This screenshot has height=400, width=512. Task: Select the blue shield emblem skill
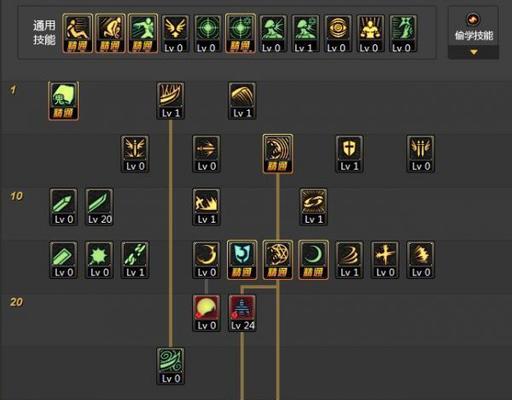click(x=242, y=260)
